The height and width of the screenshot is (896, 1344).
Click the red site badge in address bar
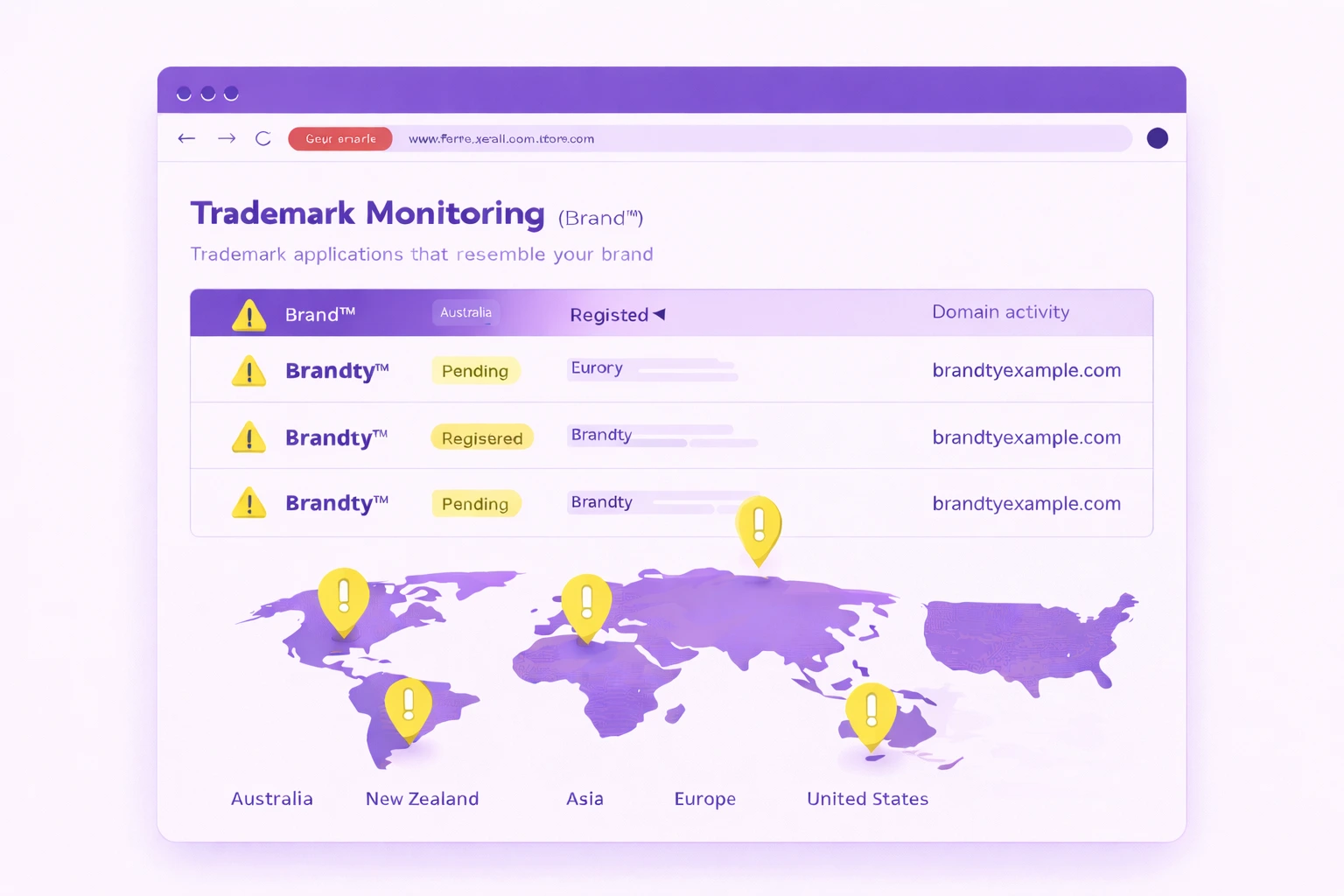[340, 139]
